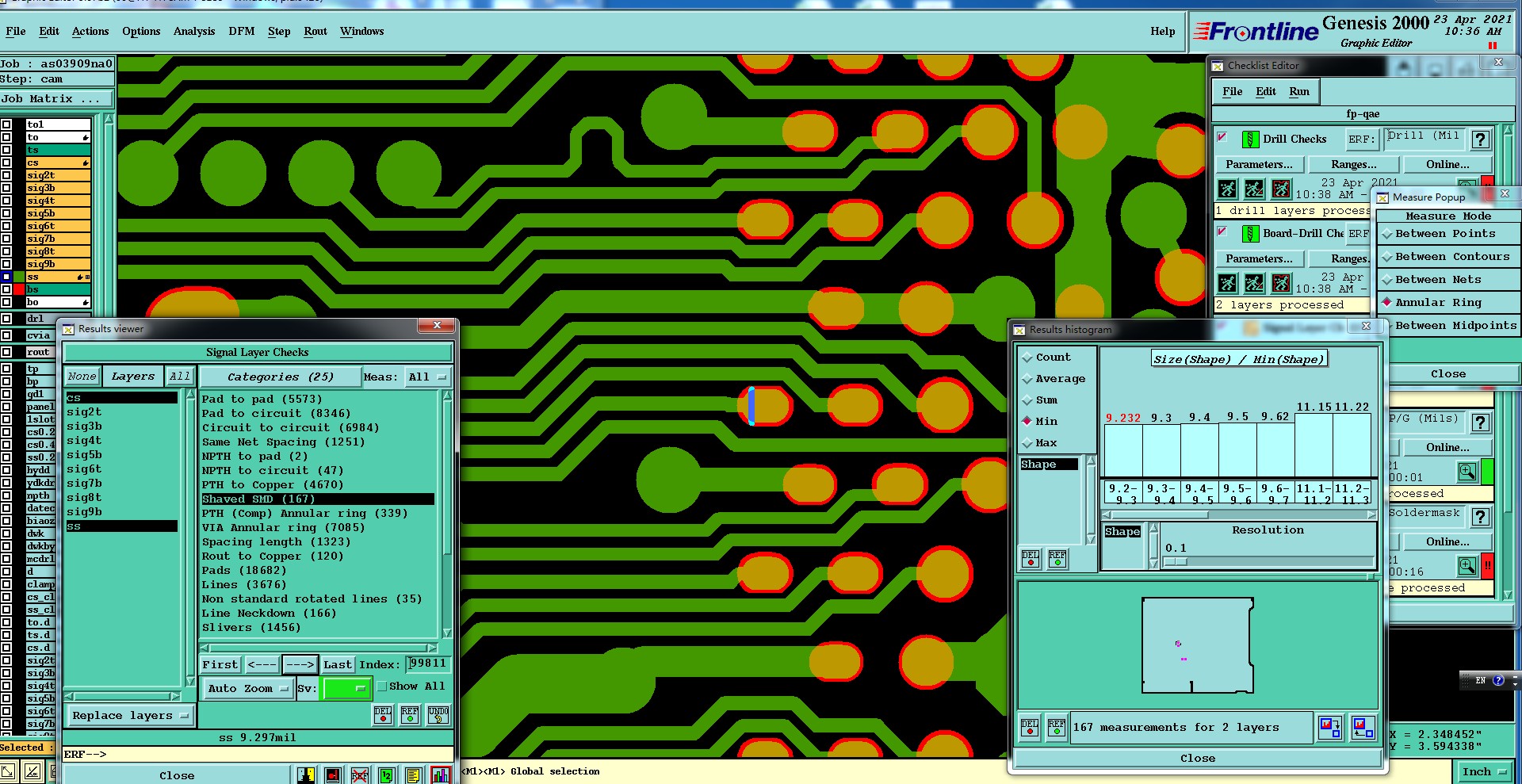Viewport: 1522px width, 784px height.
Task: Click upper REF icon in Results histogram
Action: tap(1057, 559)
